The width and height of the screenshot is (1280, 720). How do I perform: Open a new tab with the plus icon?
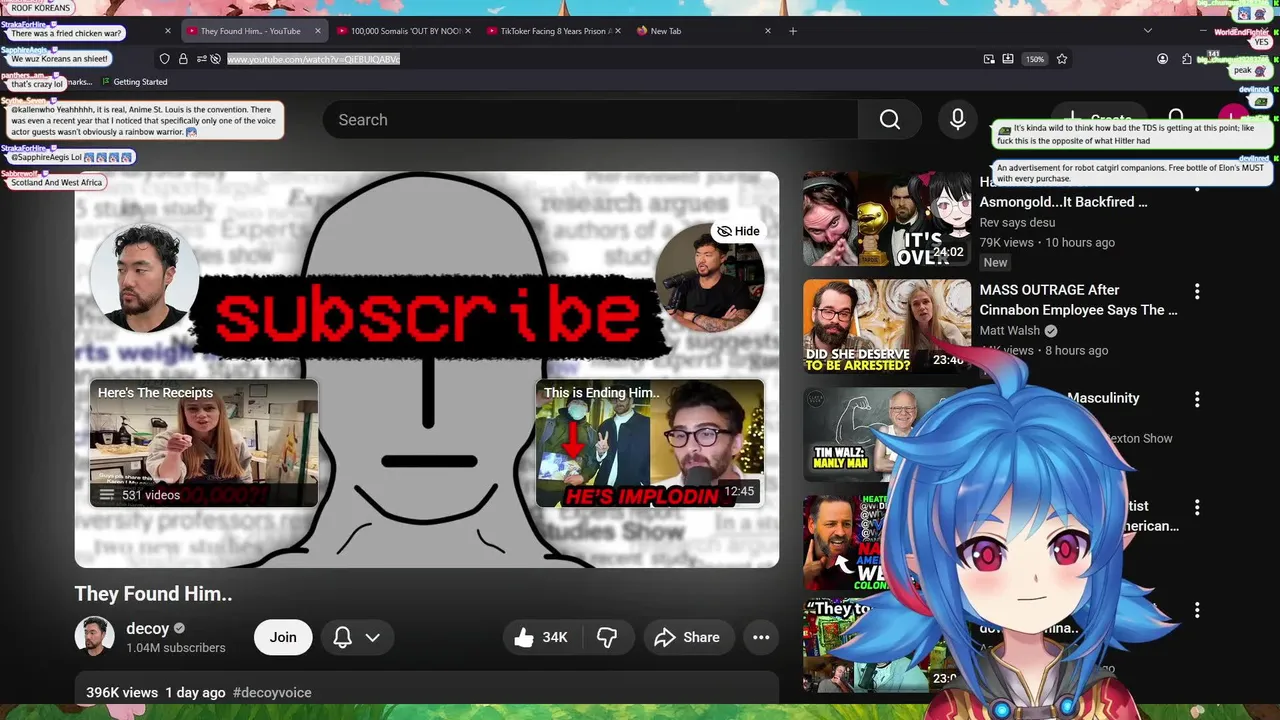click(x=793, y=31)
